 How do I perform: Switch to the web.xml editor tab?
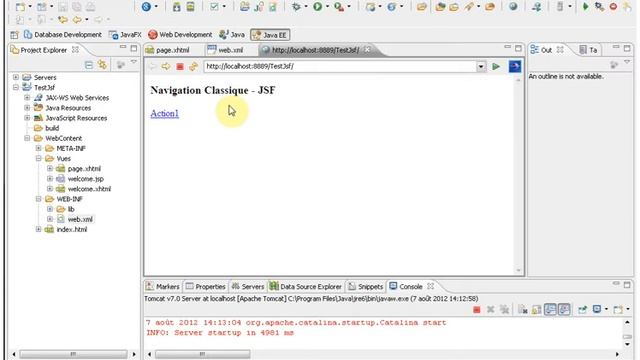coord(225,50)
